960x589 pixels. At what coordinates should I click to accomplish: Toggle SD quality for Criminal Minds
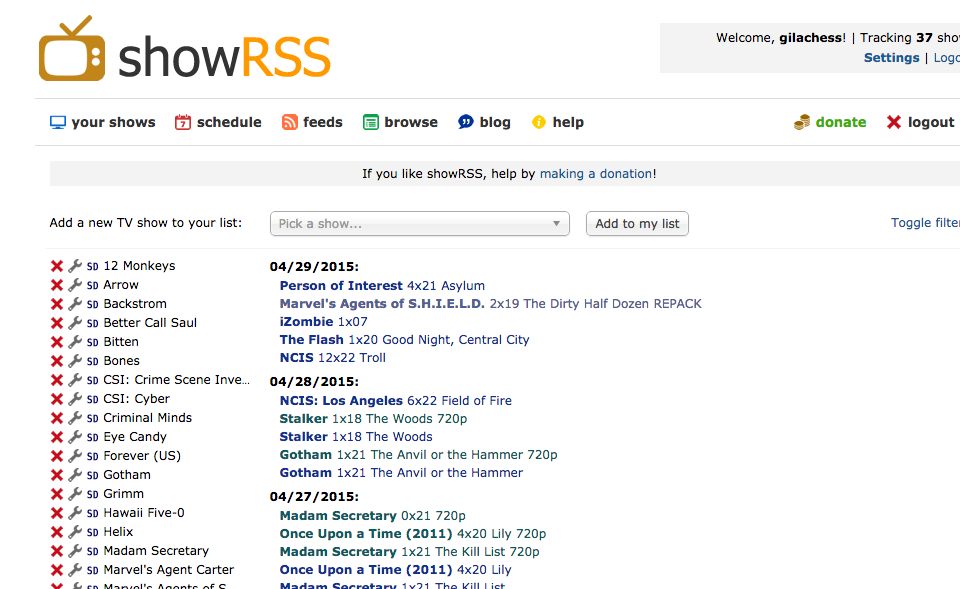(92, 418)
